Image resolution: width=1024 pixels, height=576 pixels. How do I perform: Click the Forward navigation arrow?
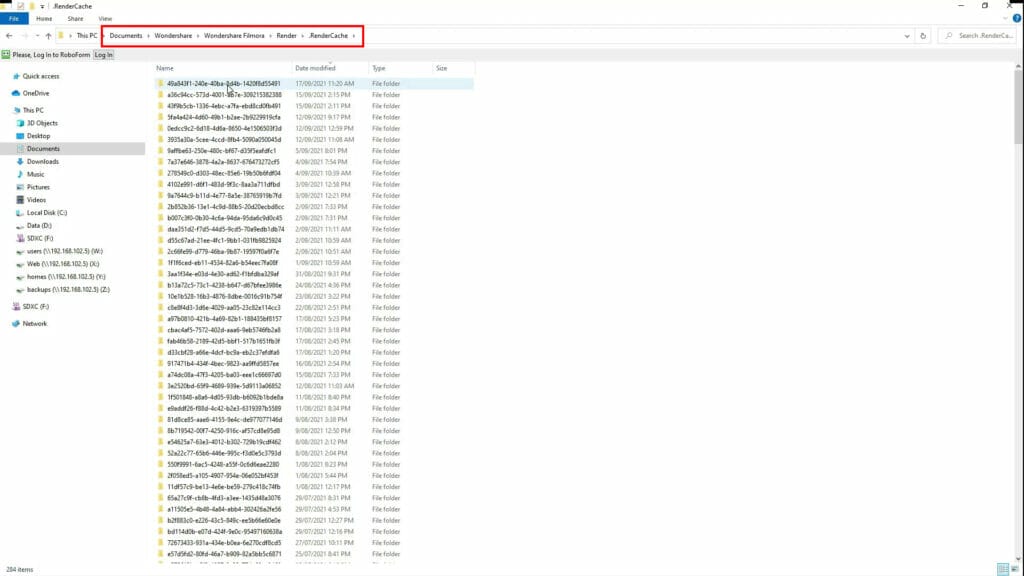tap(26, 36)
